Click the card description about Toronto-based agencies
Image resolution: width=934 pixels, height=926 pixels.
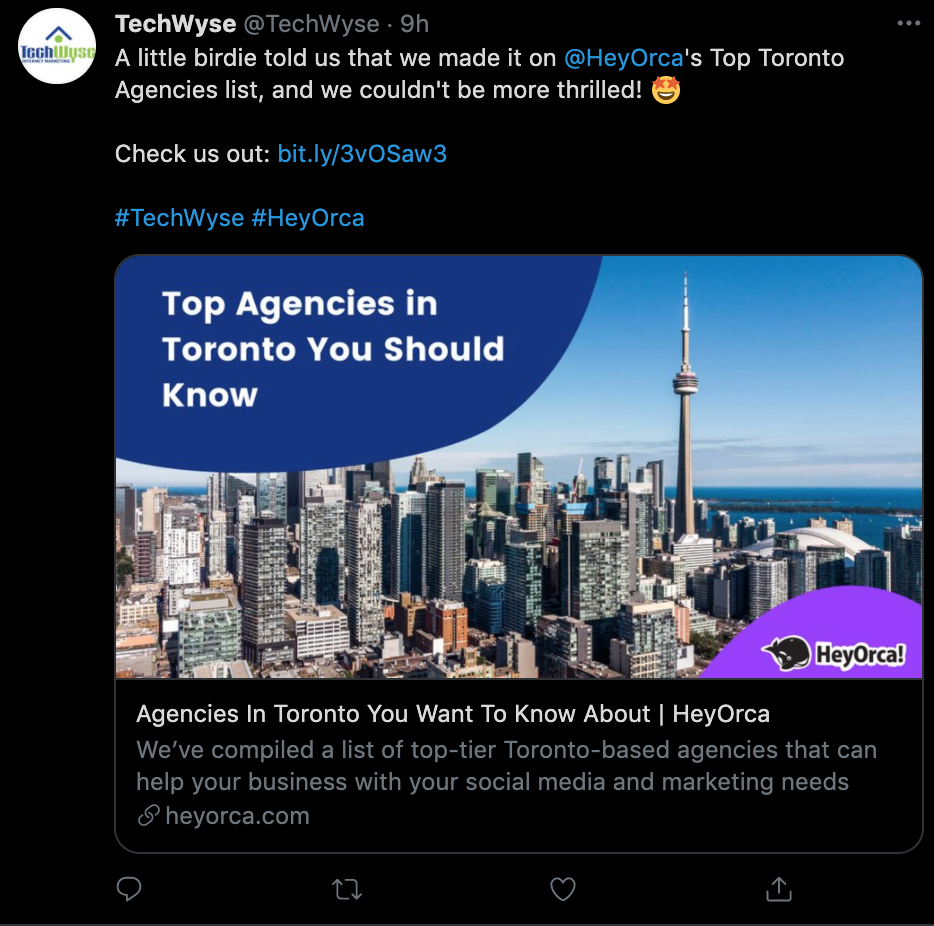506,766
